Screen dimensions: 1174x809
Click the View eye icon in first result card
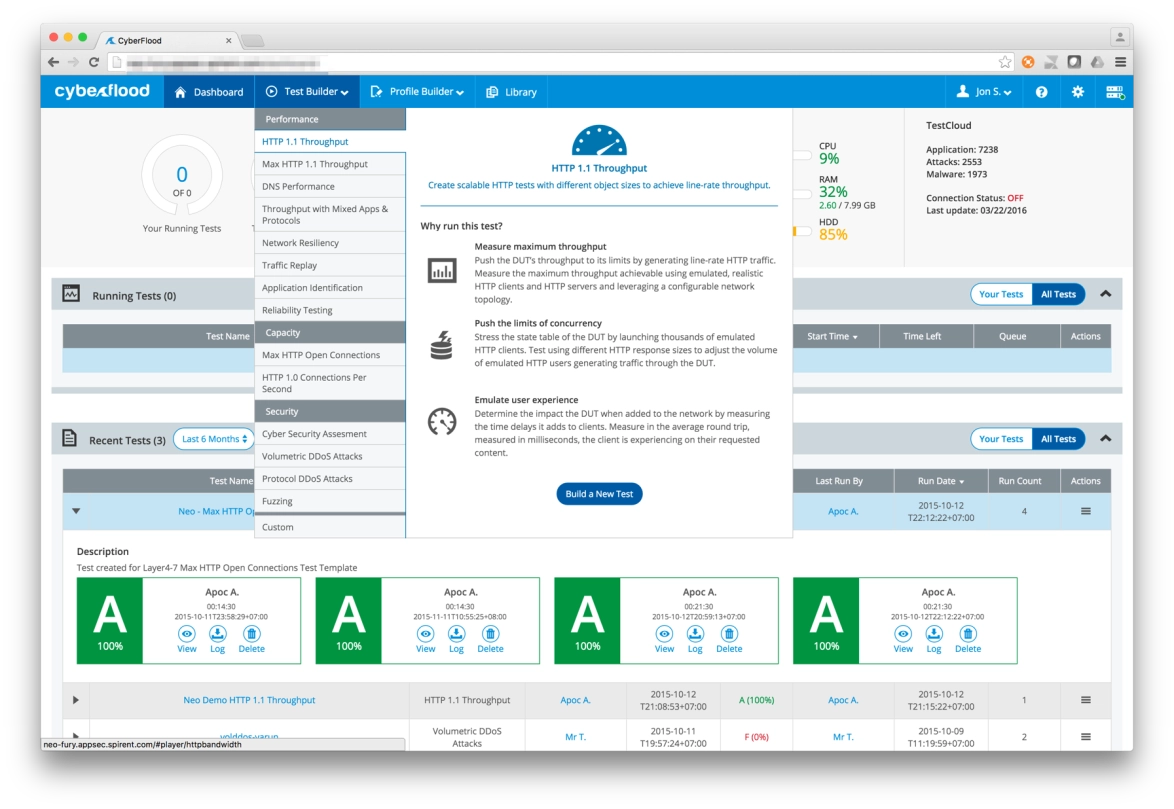pos(187,634)
